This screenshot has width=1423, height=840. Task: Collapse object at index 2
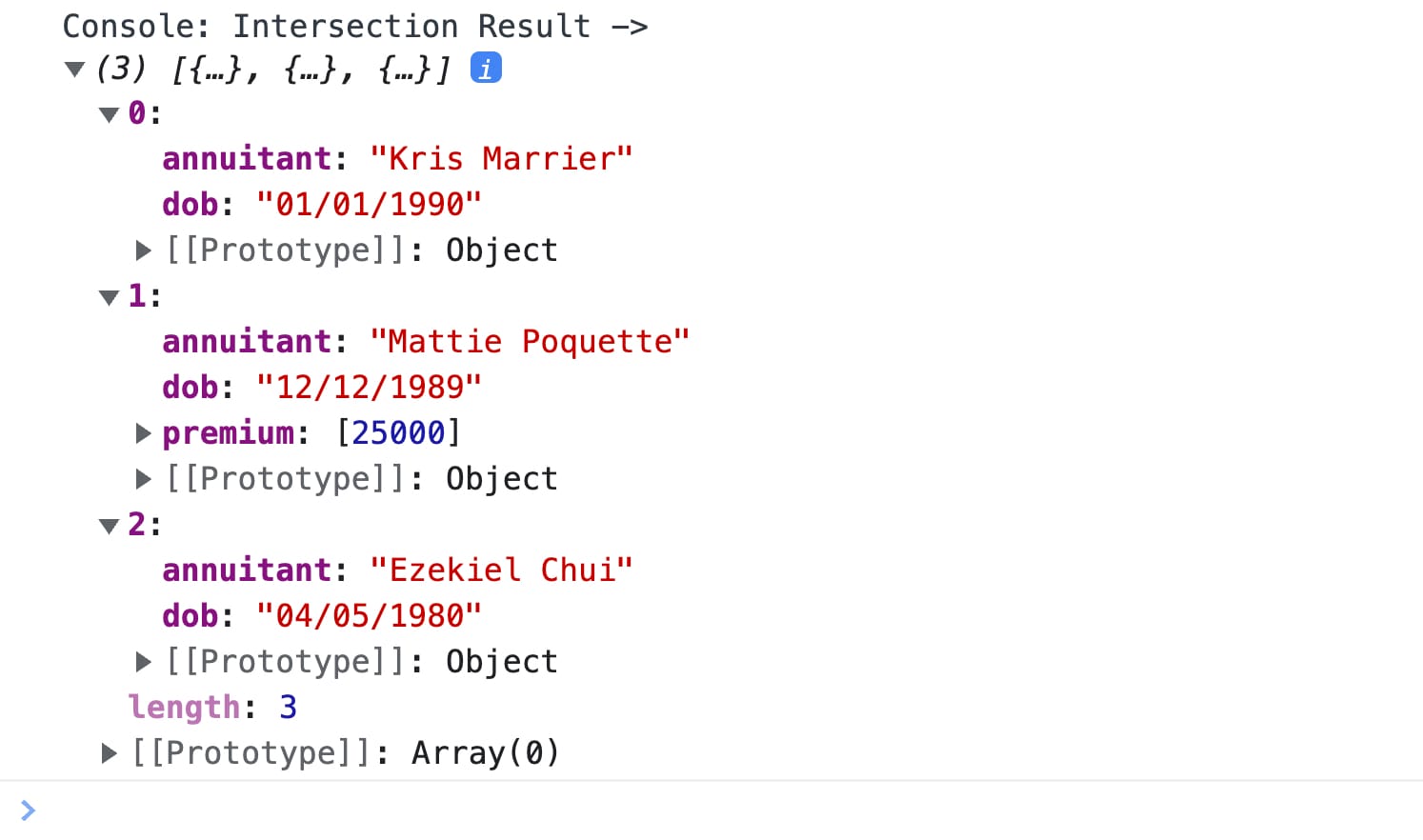(109, 526)
